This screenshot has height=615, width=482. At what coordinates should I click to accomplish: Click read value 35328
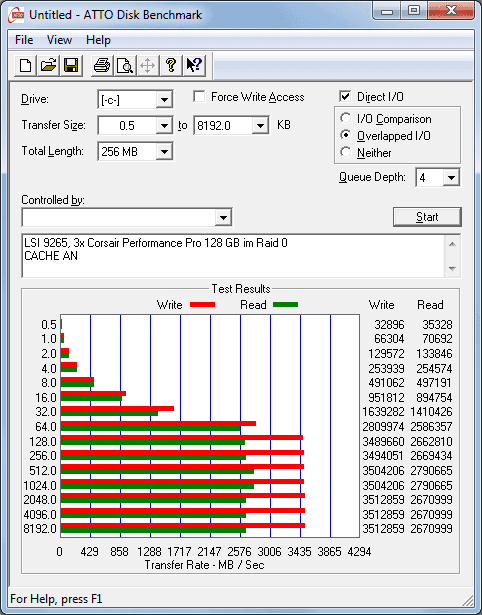(437, 325)
